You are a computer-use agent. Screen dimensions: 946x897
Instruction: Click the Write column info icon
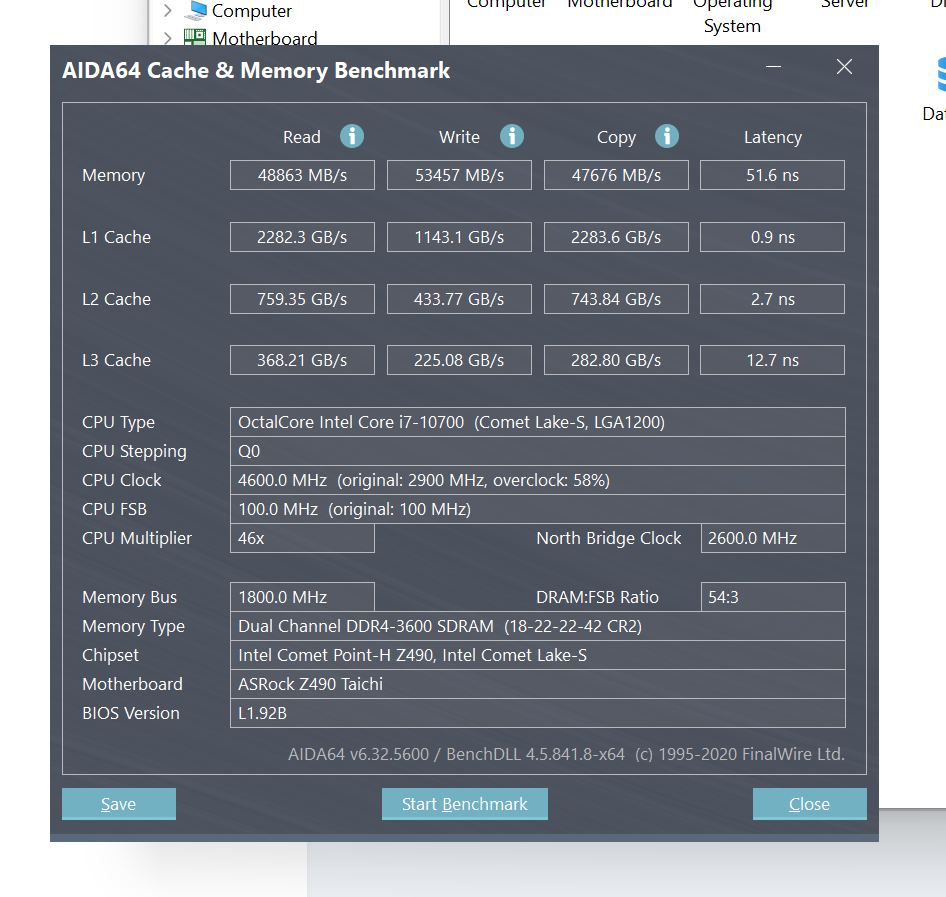pos(511,136)
